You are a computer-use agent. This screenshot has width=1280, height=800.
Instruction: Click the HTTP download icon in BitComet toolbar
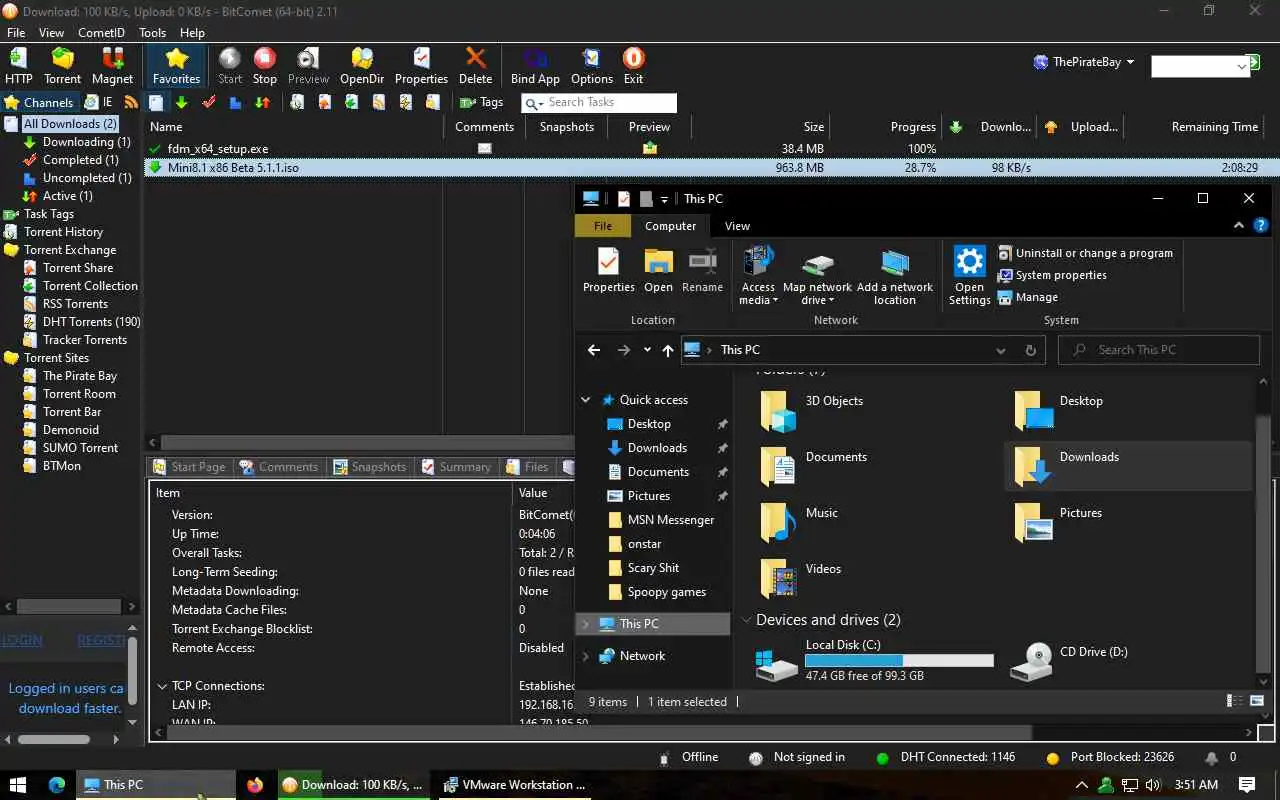pyautogui.click(x=18, y=66)
